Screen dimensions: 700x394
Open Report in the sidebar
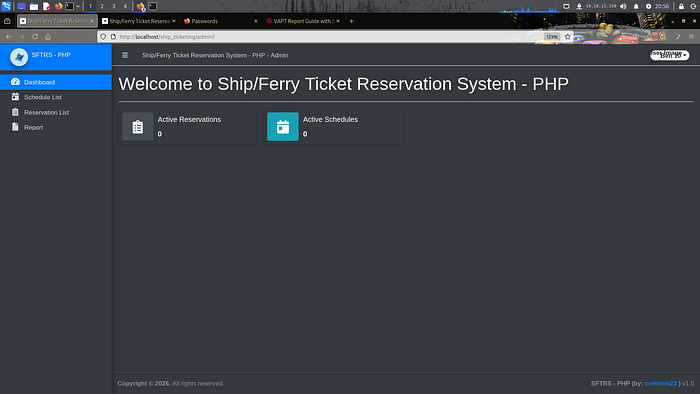click(x=56, y=127)
